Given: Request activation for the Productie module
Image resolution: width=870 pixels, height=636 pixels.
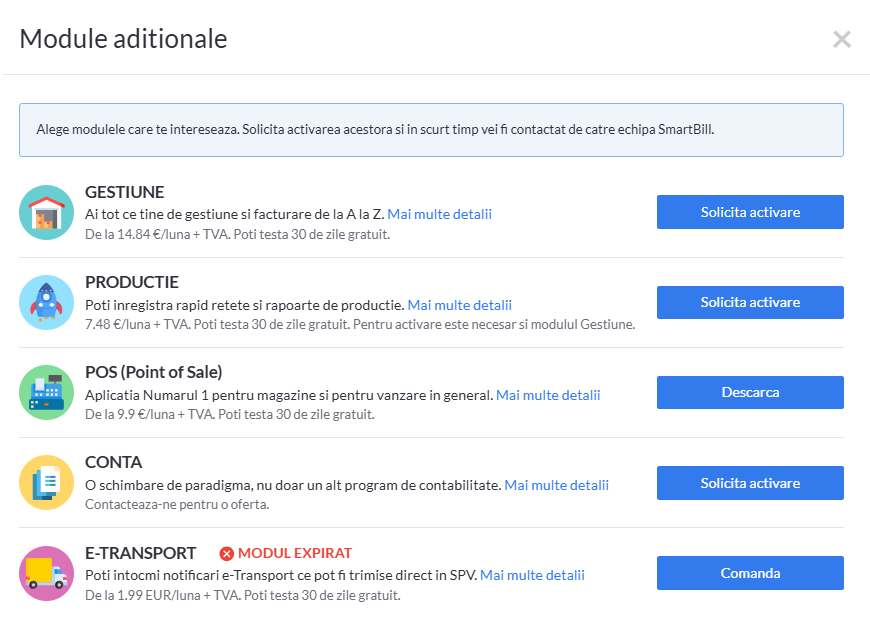Looking at the screenshot, I should click(x=750, y=302).
